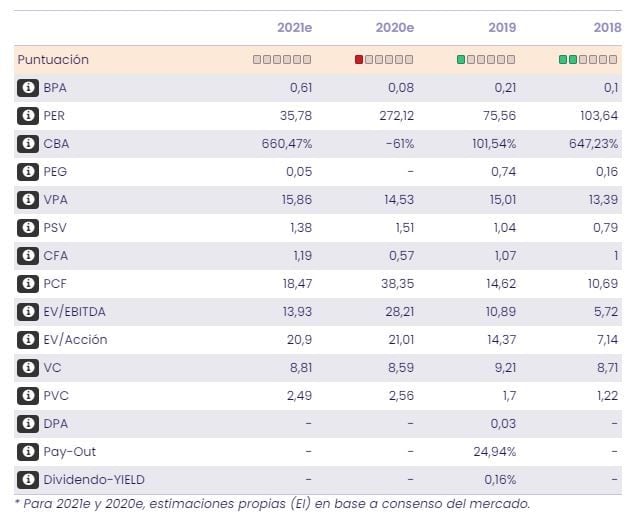Show info for the VPA metric

[26, 200]
